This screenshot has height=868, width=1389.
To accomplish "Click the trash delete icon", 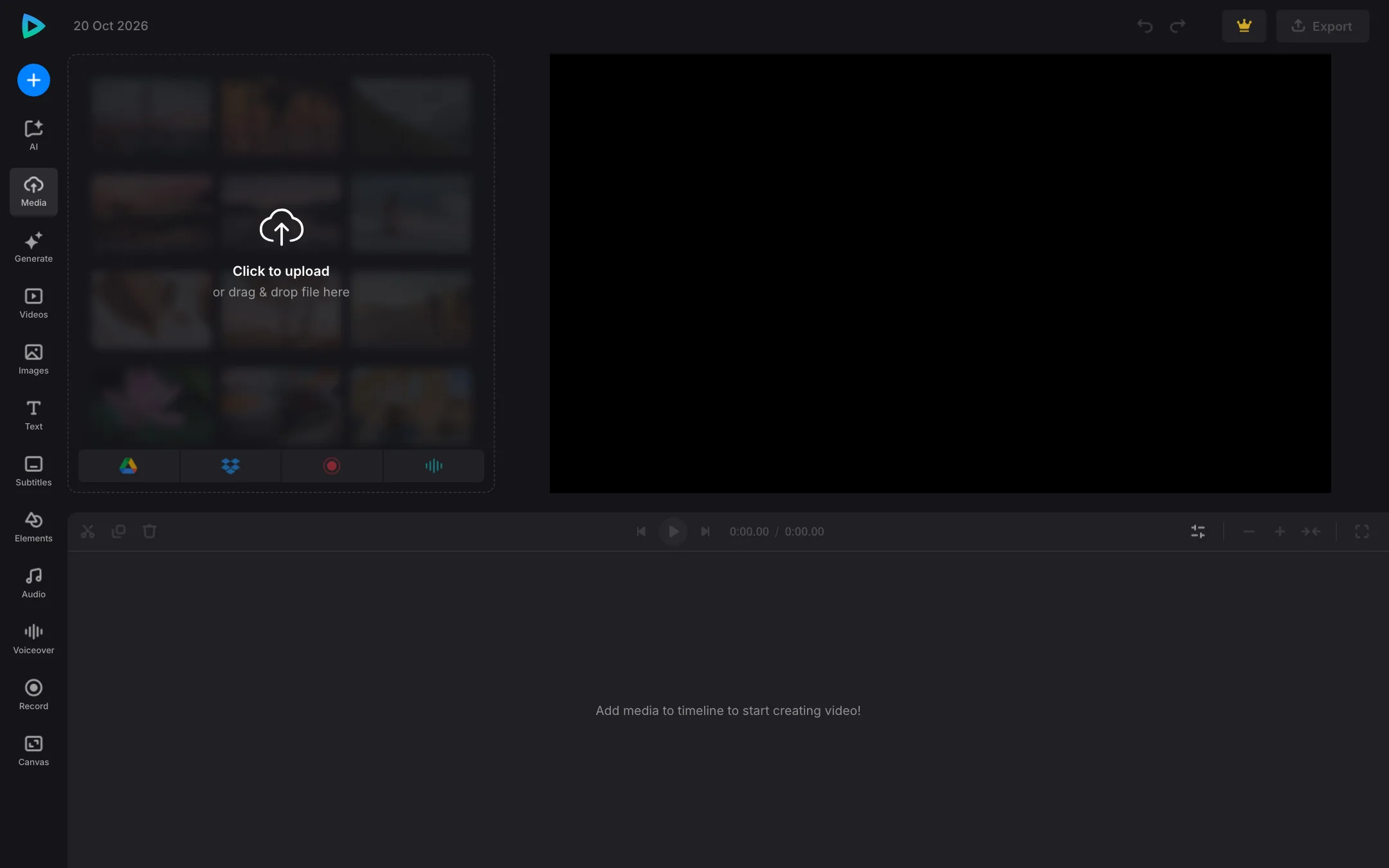I will tap(149, 532).
